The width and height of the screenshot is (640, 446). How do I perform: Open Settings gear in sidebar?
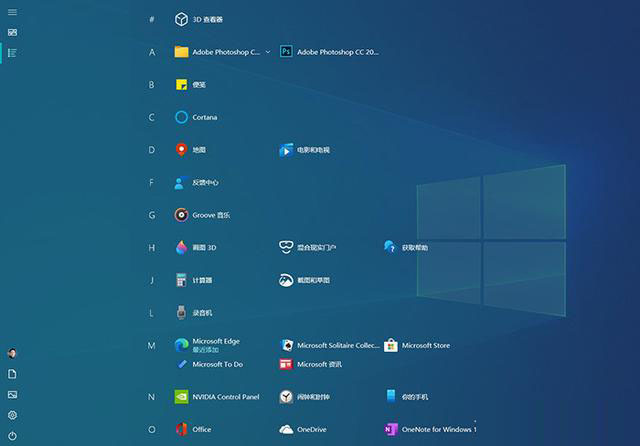click(12, 415)
